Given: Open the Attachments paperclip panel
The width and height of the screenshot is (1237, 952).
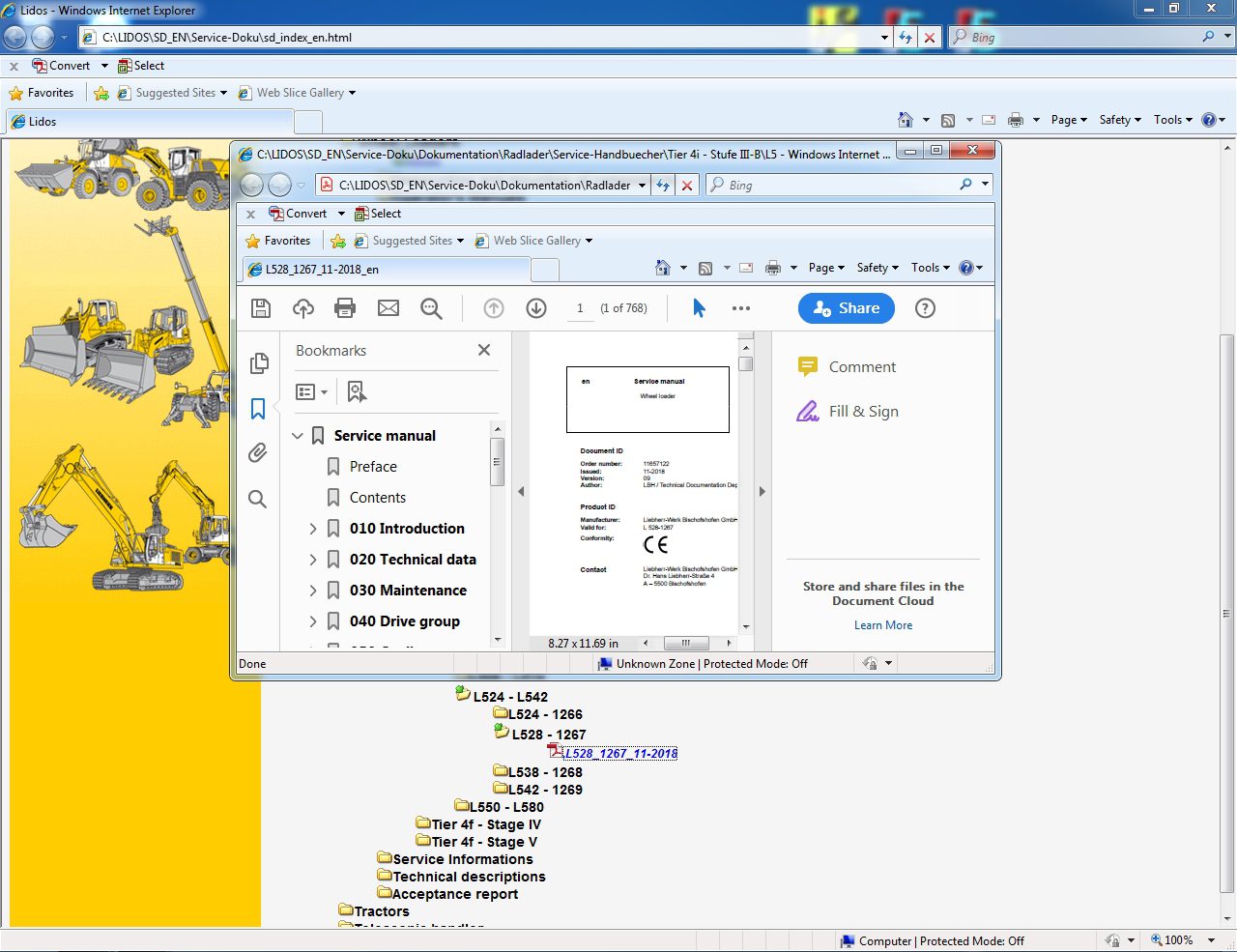Looking at the screenshot, I should 258,452.
